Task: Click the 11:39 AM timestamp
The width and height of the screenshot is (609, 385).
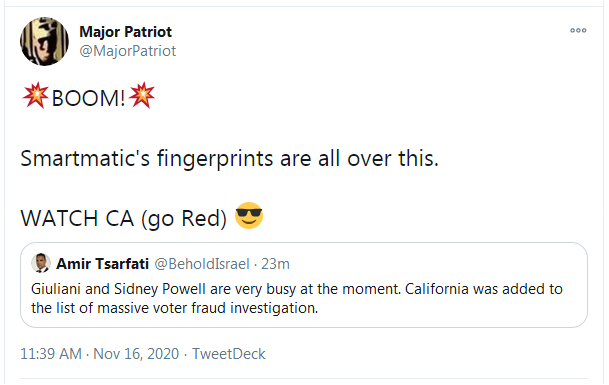Action: click(51, 354)
